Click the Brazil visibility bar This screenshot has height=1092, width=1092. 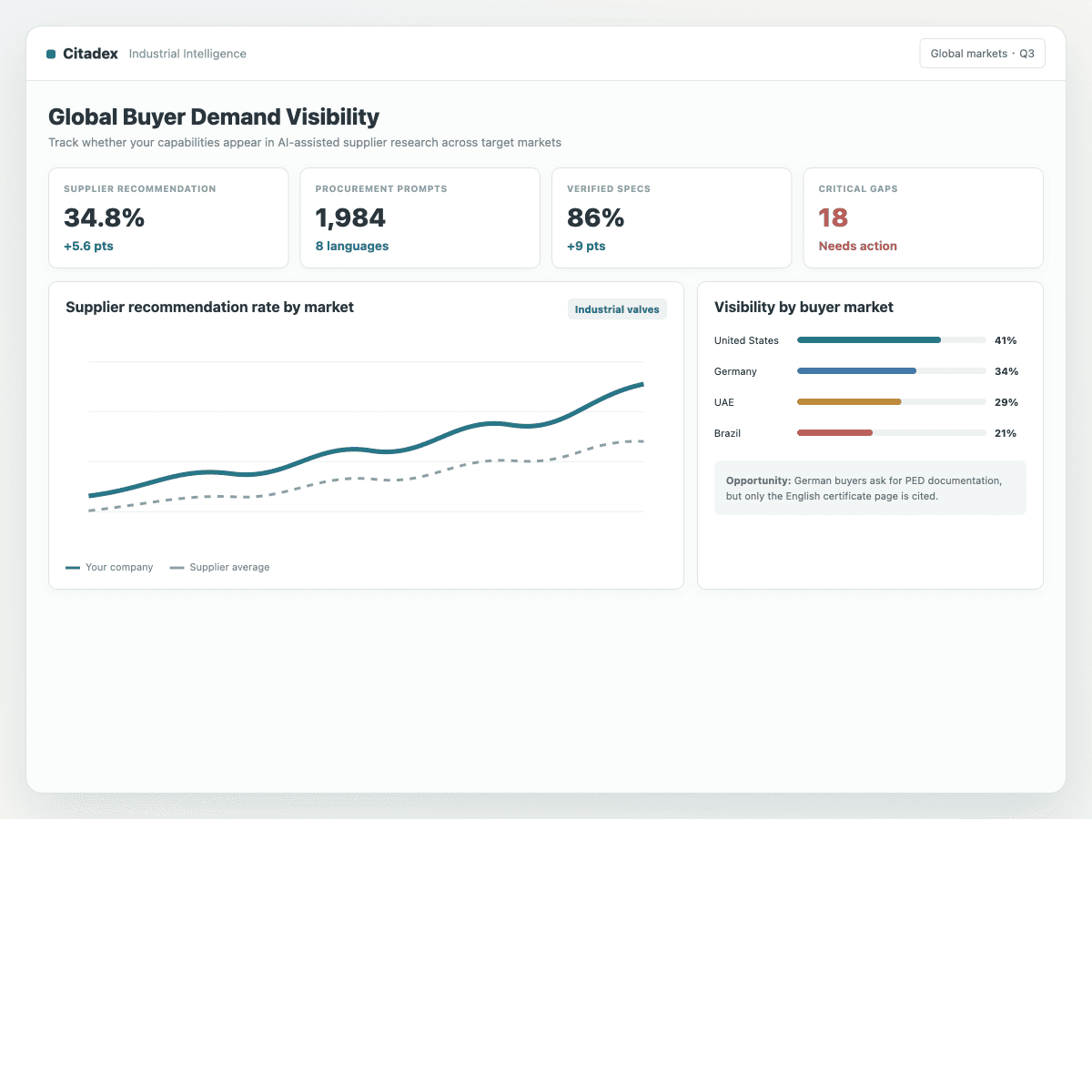coord(892,433)
